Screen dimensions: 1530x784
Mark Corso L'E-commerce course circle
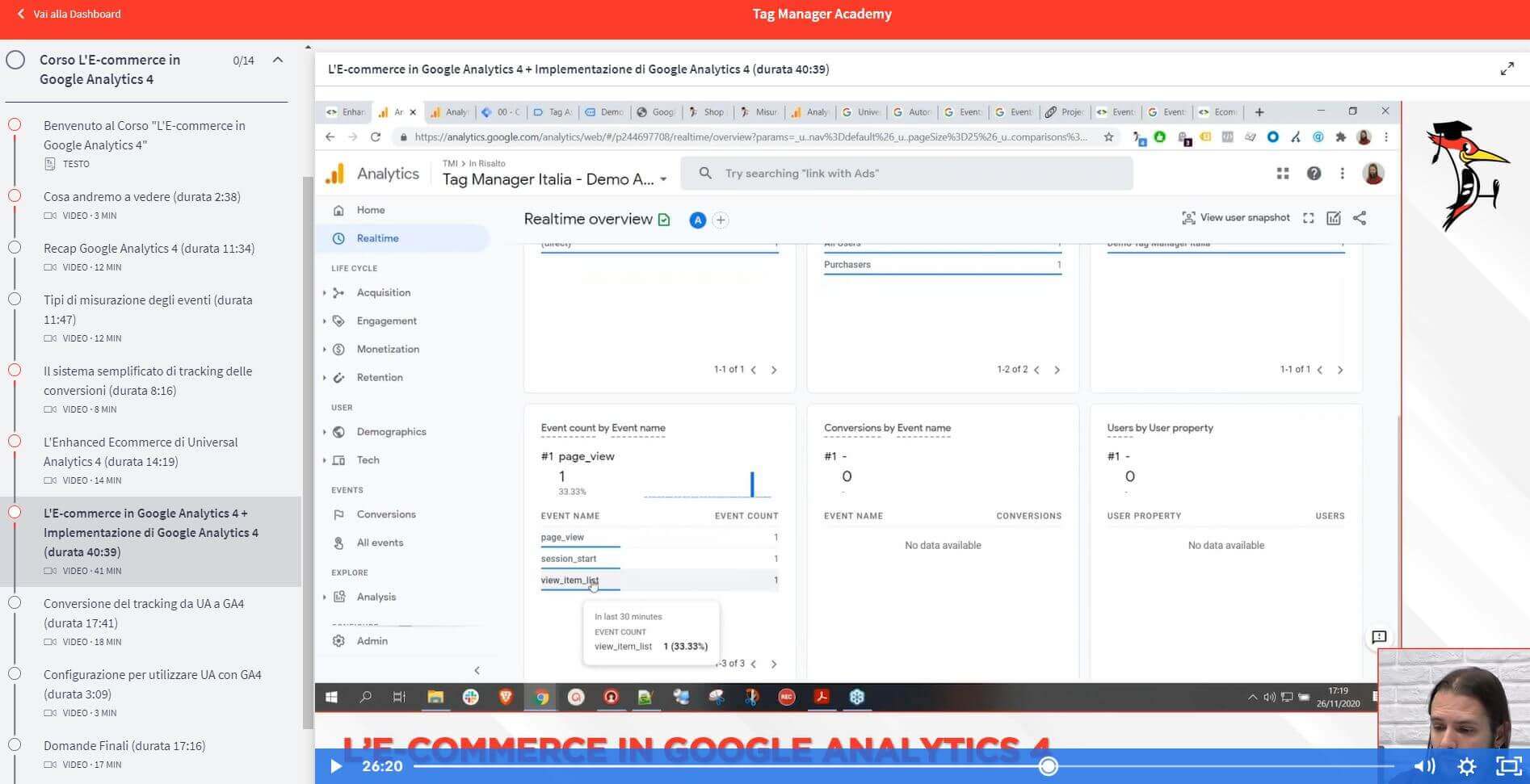tap(15, 61)
